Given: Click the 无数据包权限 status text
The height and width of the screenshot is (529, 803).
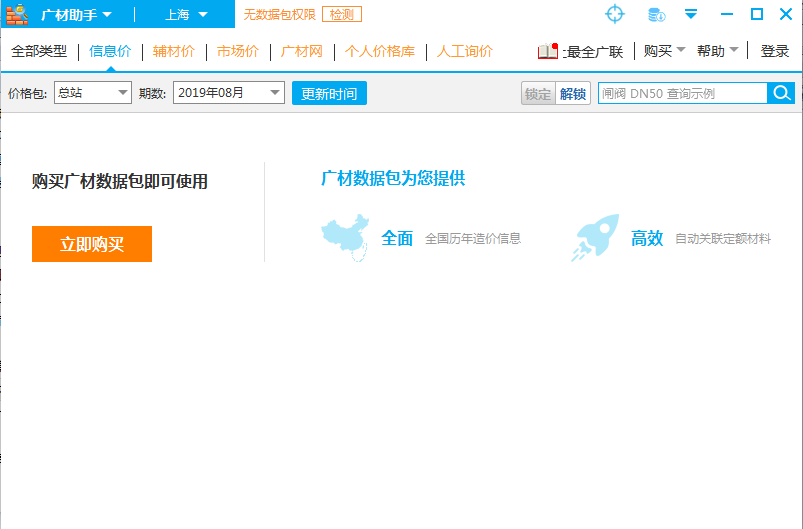Looking at the screenshot, I should [279, 14].
